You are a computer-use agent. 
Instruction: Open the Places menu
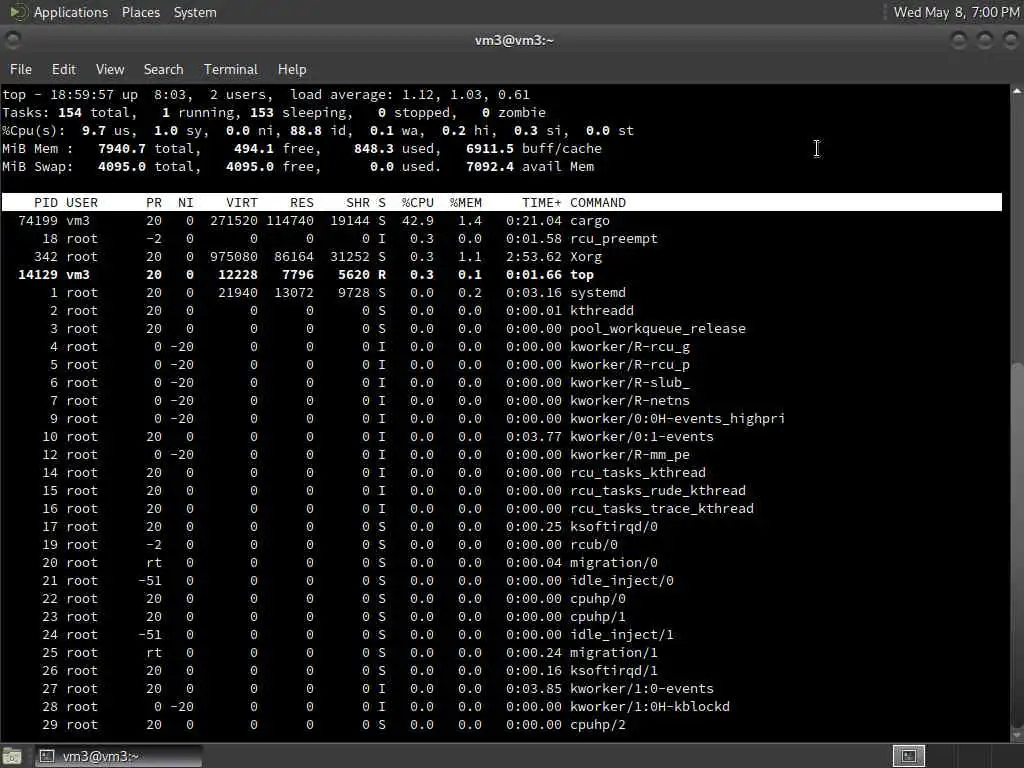click(x=140, y=12)
